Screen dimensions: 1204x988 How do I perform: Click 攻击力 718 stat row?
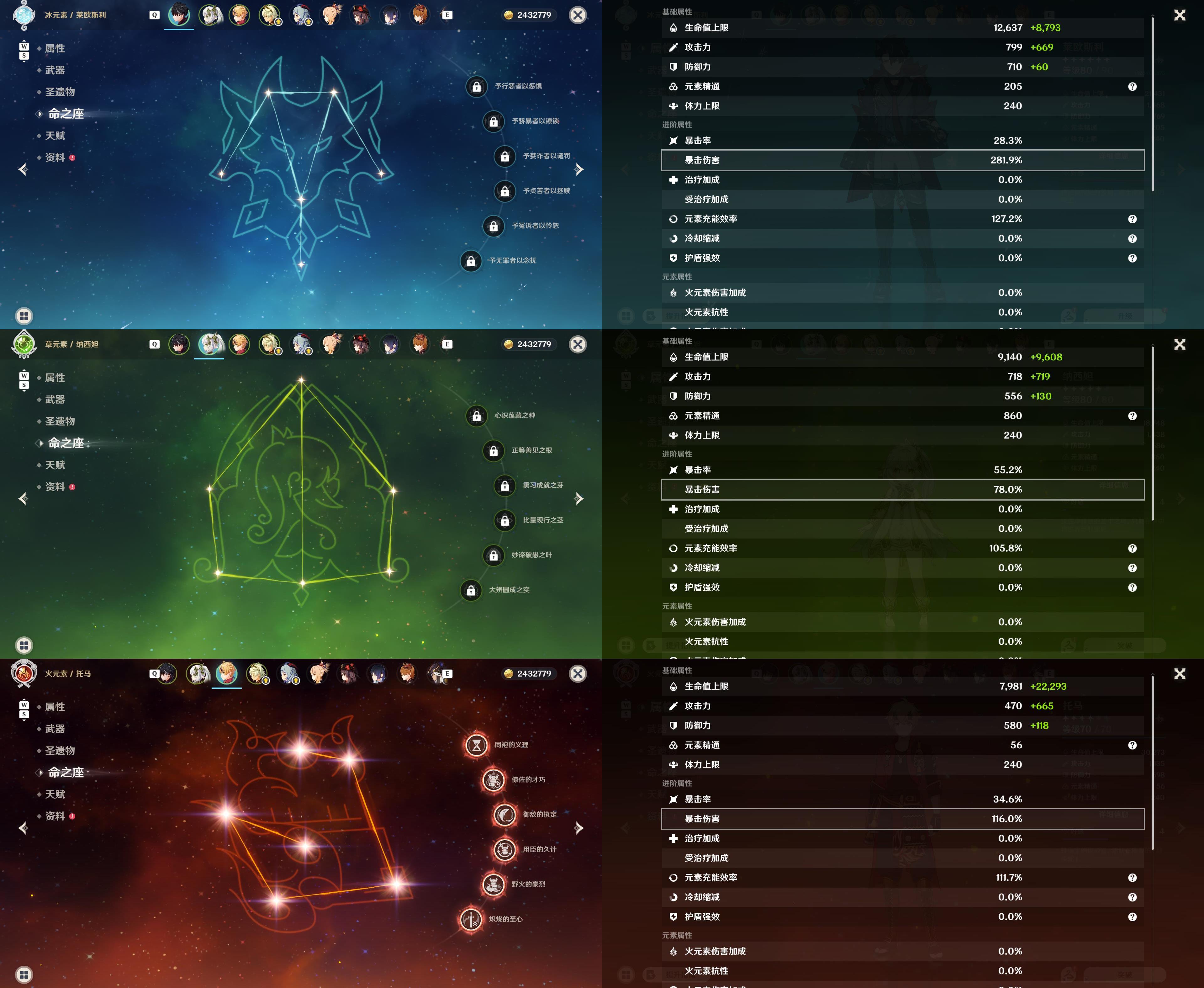(902, 377)
